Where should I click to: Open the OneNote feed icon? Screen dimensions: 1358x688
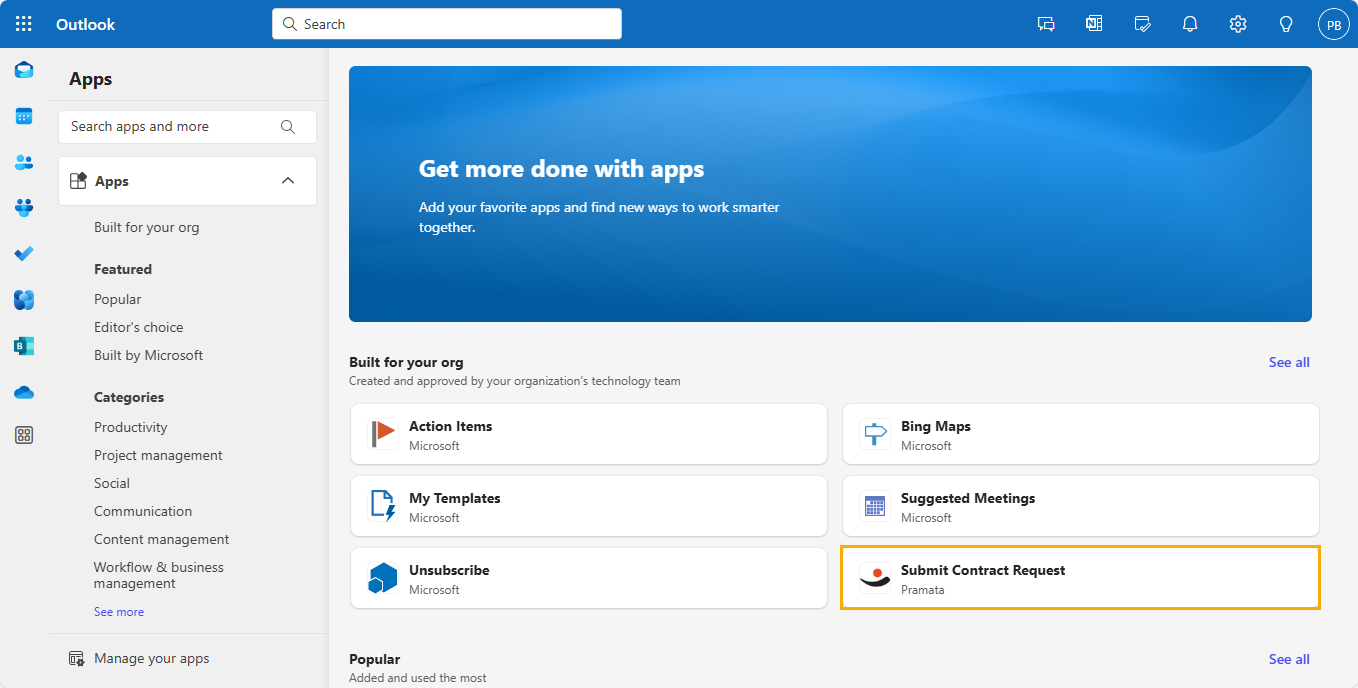click(x=1094, y=24)
